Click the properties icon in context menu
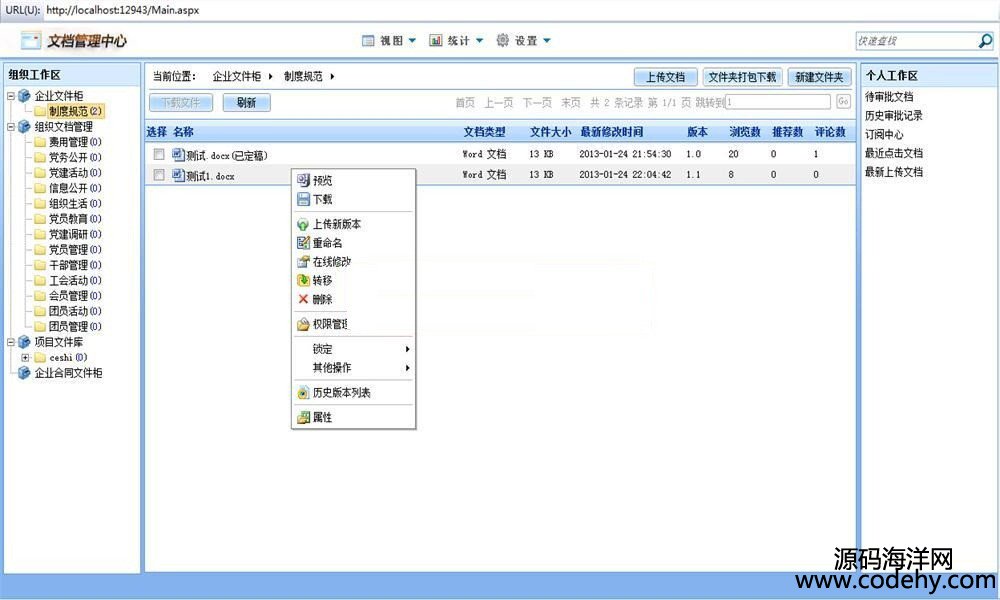Image resolution: width=1000 pixels, height=600 pixels. pos(304,418)
